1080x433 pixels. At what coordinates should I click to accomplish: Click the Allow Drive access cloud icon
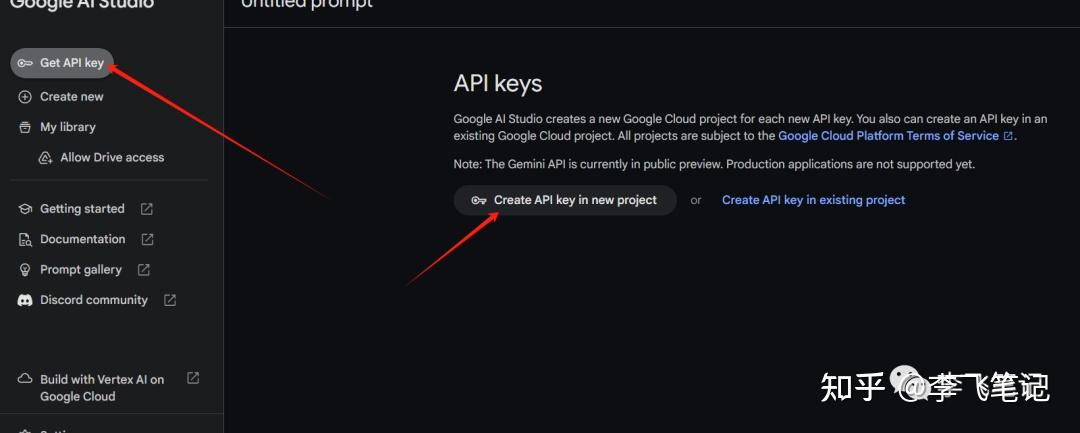click(x=45, y=158)
